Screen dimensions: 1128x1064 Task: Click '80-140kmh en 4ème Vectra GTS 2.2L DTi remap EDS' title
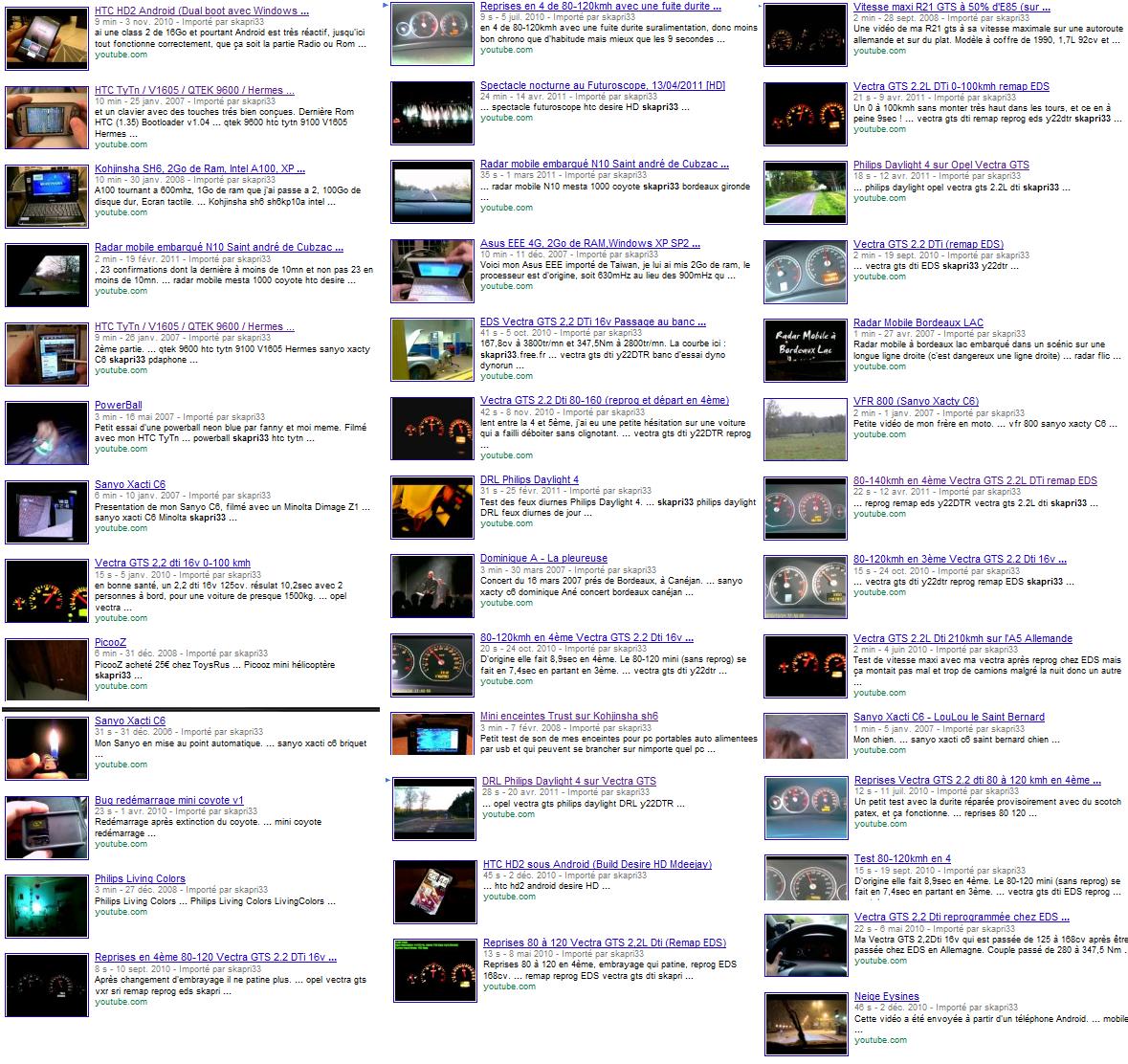(975, 480)
